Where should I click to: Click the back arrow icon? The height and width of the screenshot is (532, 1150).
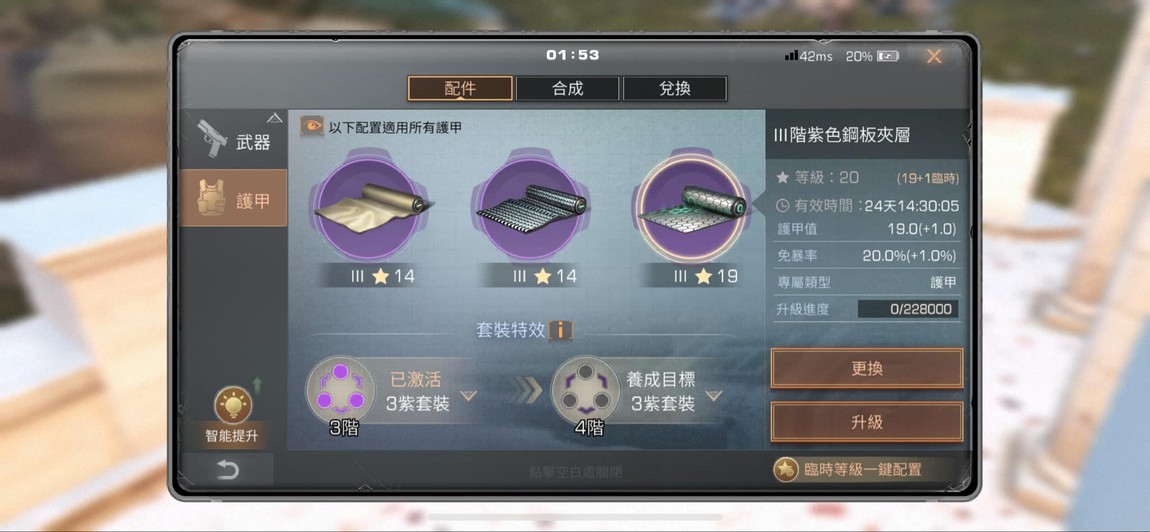pos(227,470)
